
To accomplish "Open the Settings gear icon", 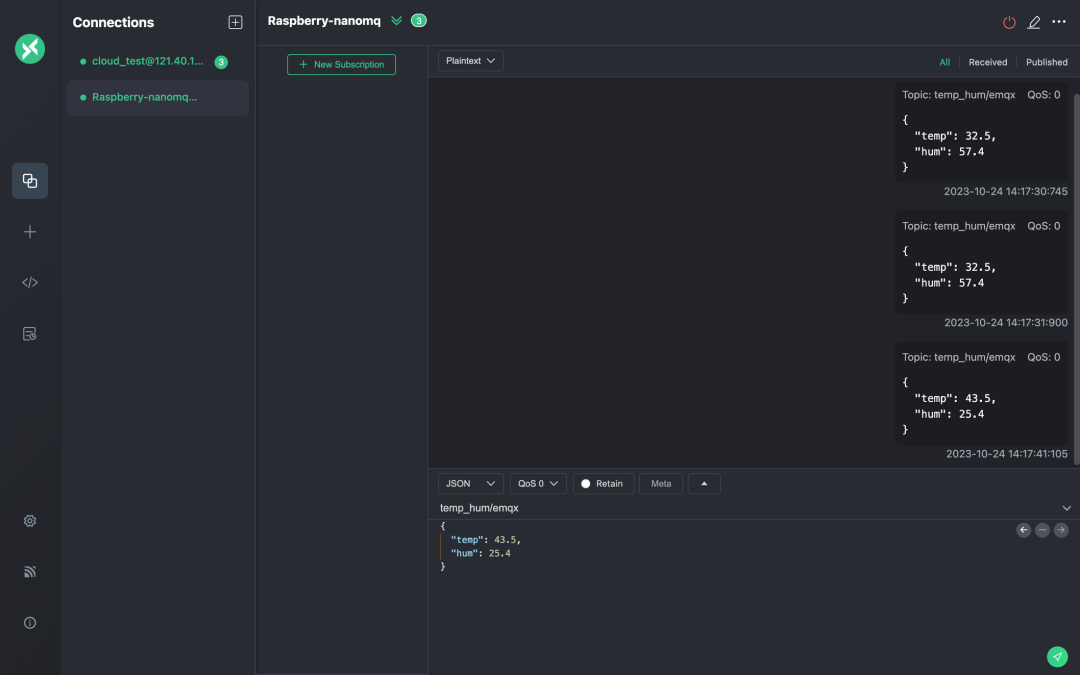I will (x=30, y=521).
